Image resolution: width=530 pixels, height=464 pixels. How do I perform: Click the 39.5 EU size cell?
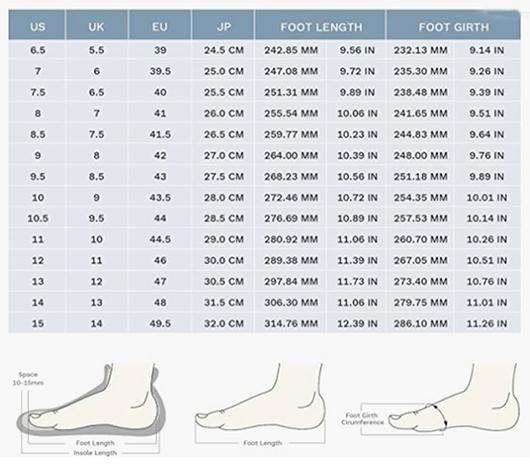click(160, 71)
